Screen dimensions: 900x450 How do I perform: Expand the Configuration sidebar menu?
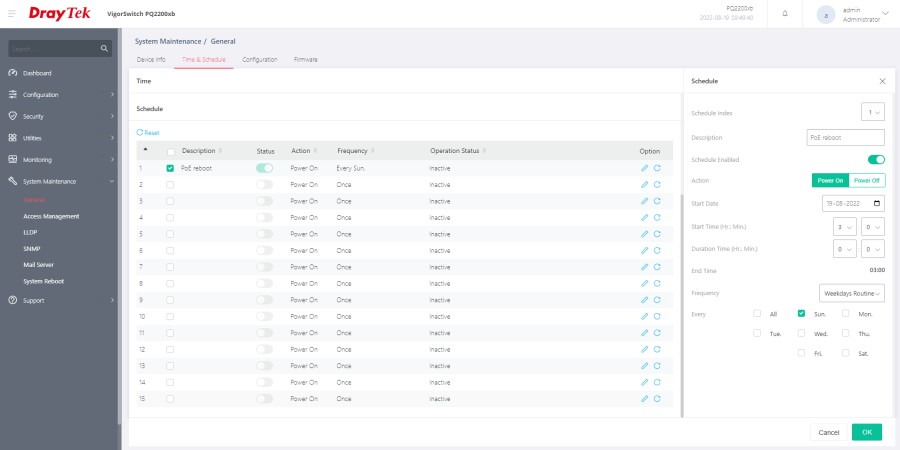61,95
